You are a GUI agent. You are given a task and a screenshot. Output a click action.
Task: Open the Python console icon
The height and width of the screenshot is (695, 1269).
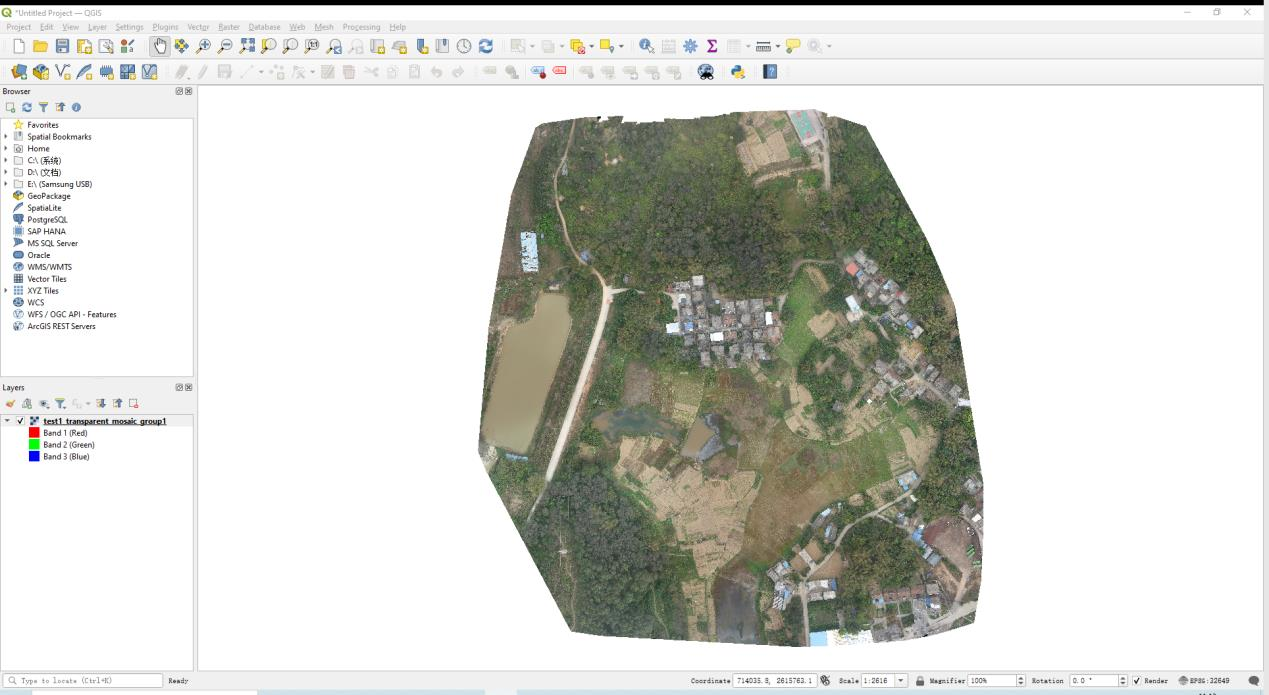click(738, 72)
